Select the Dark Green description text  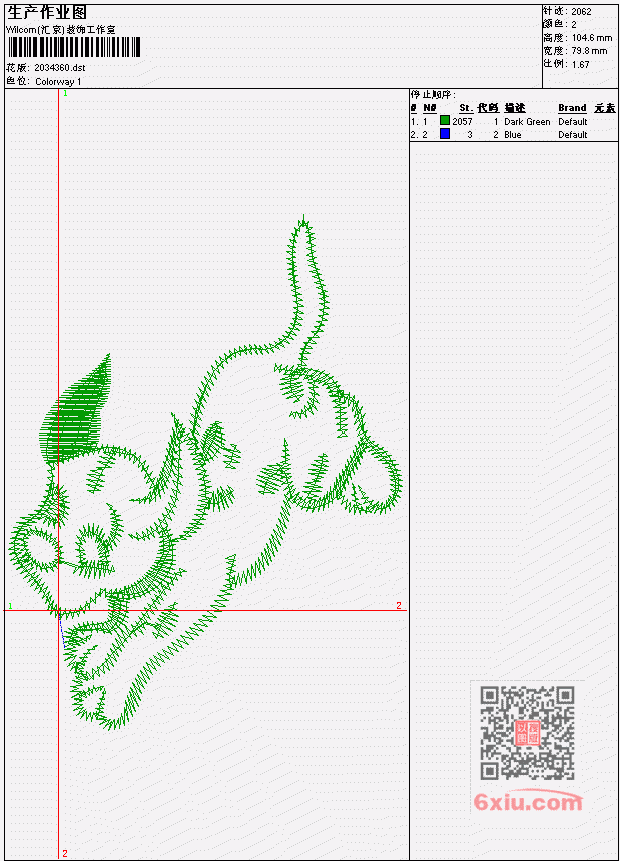coord(527,121)
